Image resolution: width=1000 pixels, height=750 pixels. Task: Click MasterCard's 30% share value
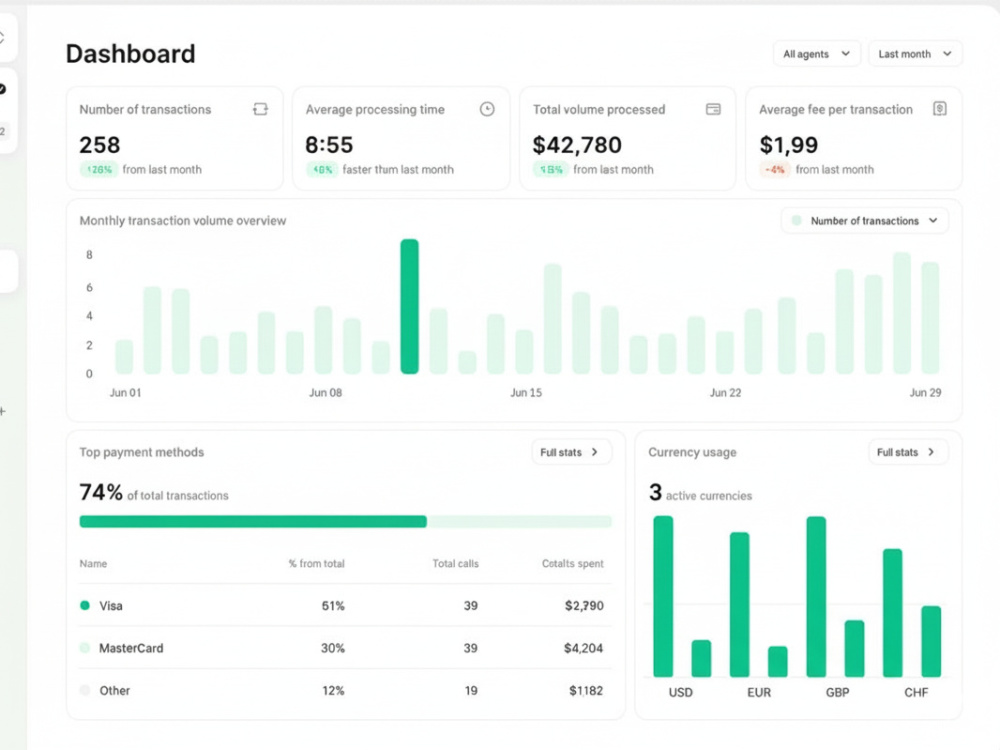[333, 648]
